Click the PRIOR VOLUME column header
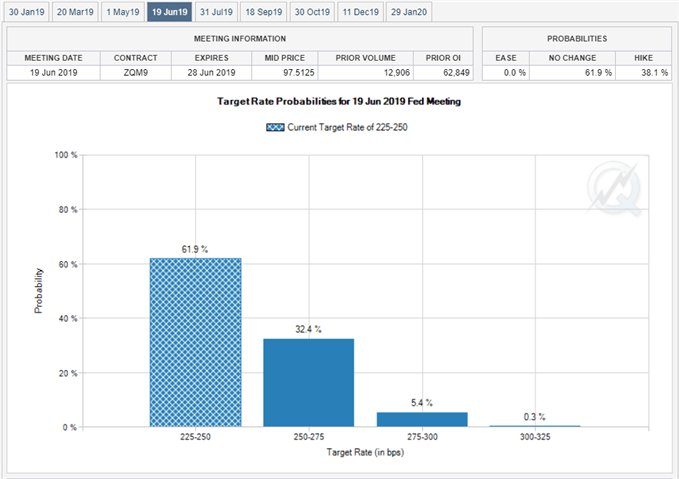The height and width of the screenshot is (479, 679). (365, 58)
